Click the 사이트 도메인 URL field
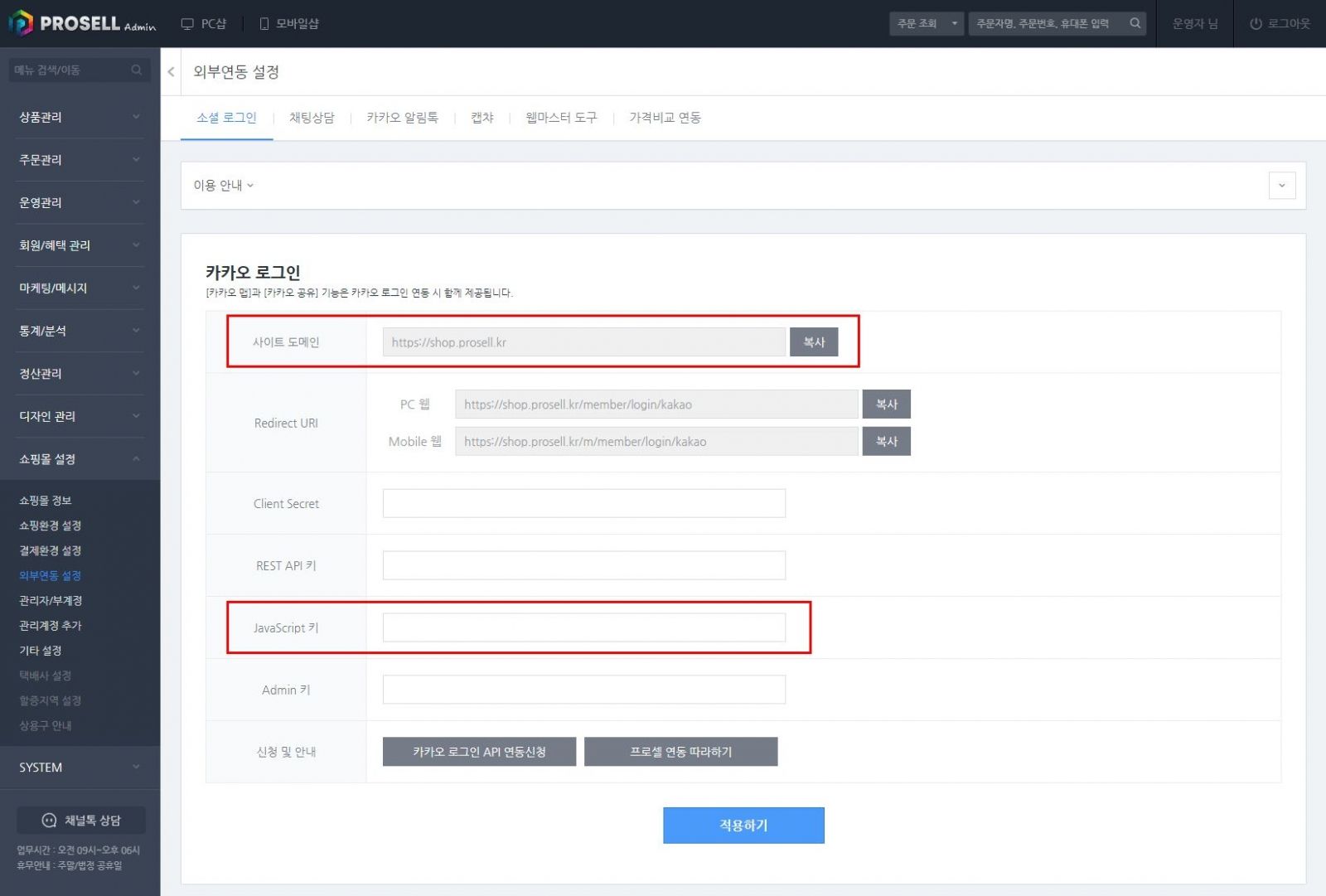The width and height of the screenshot is (1326, 896). [583, 342]
